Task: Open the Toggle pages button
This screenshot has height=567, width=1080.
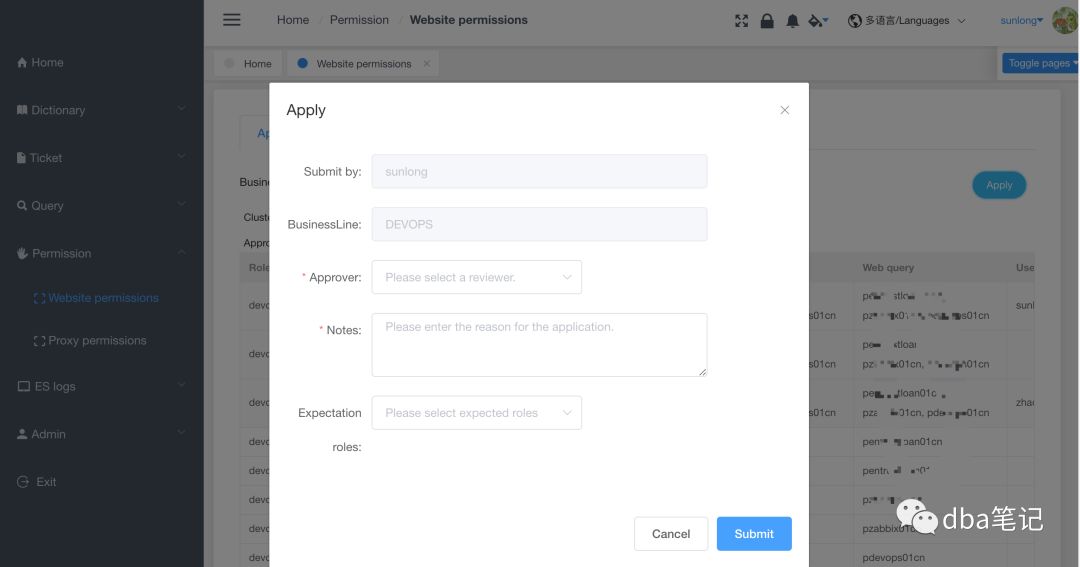Action: tap(1041, 63)
